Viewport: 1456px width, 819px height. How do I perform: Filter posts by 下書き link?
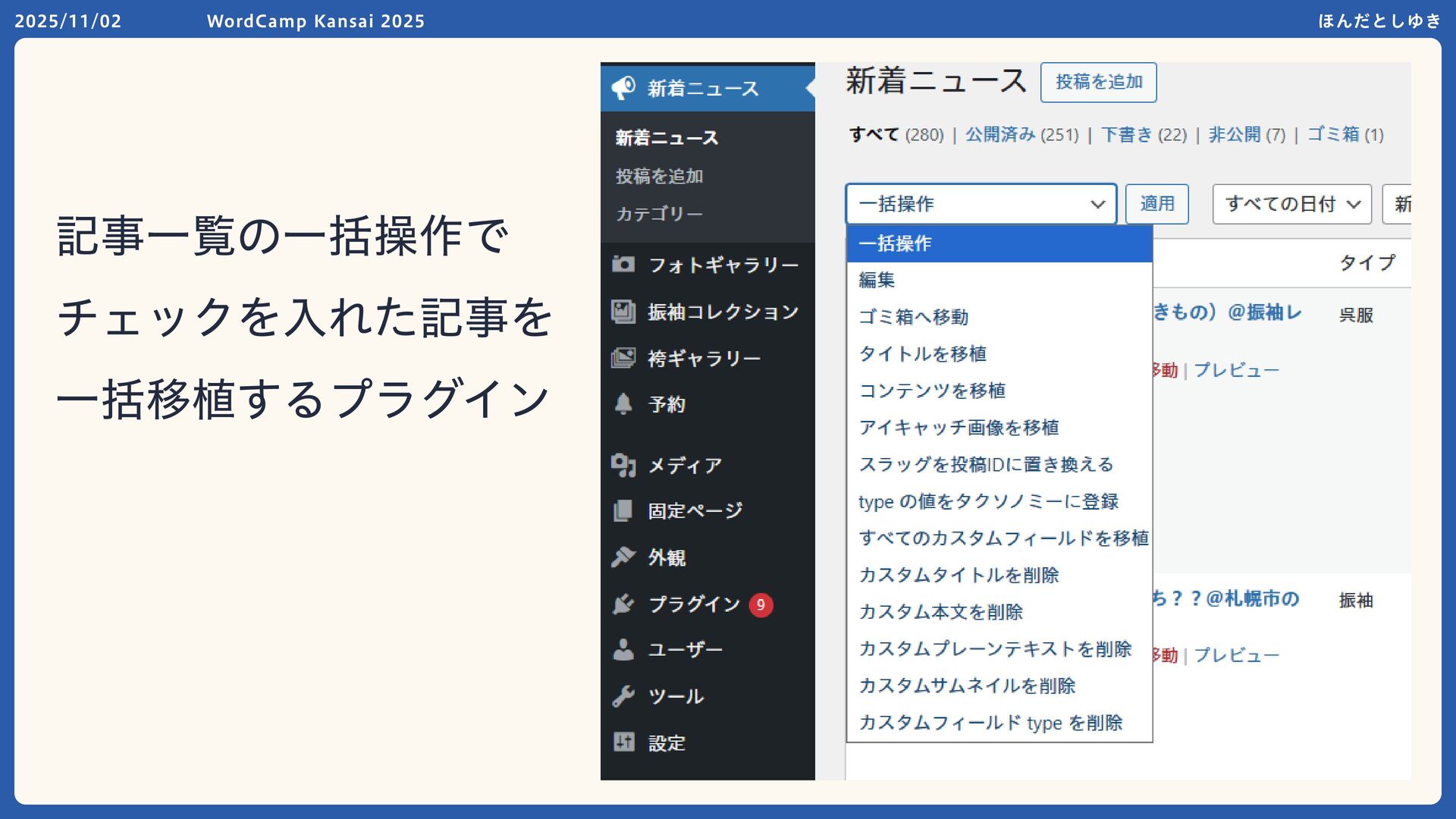[1126, 135]
